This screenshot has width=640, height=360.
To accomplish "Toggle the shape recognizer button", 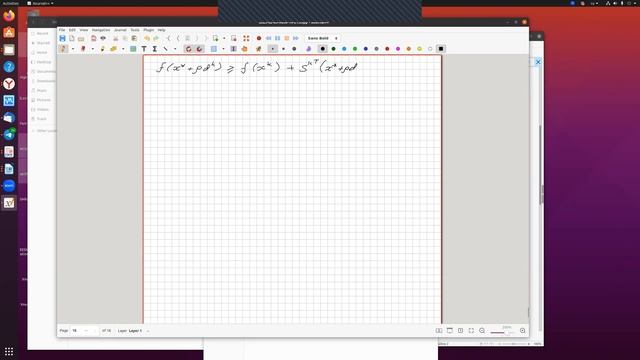I will pos(189,49).
